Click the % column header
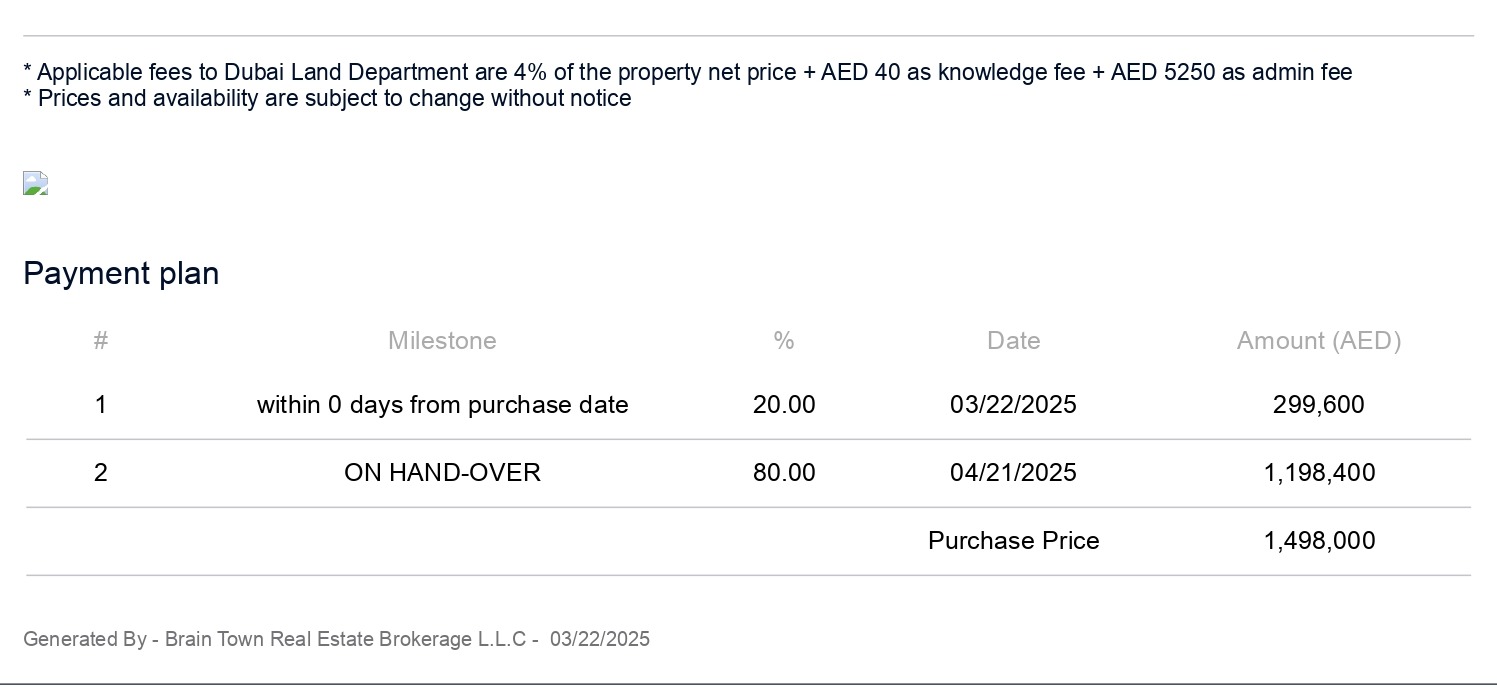The width and height of the screenshot is (1497, 687). tap(783, 341)
